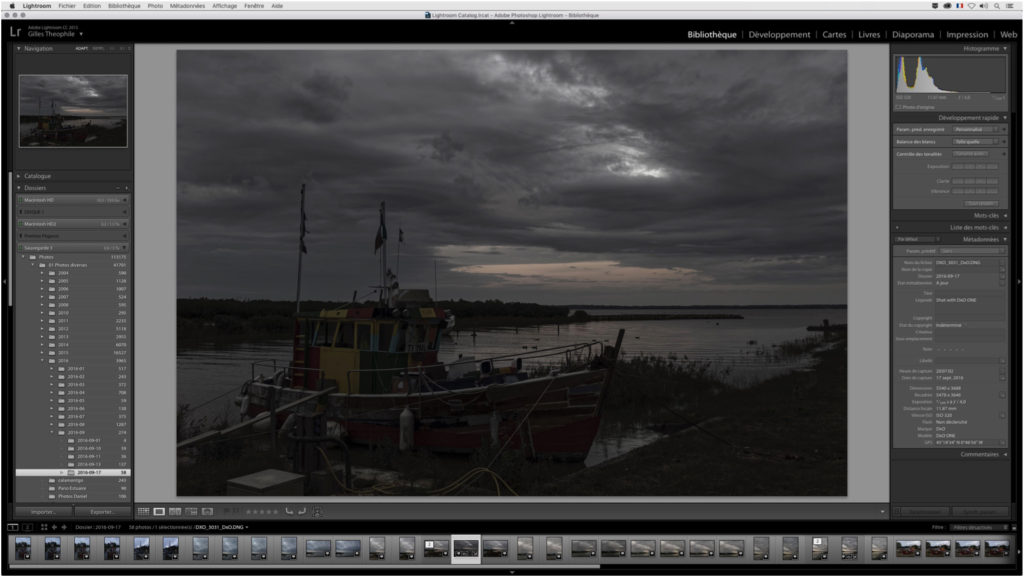Click the Exporter button

[98, 510]
